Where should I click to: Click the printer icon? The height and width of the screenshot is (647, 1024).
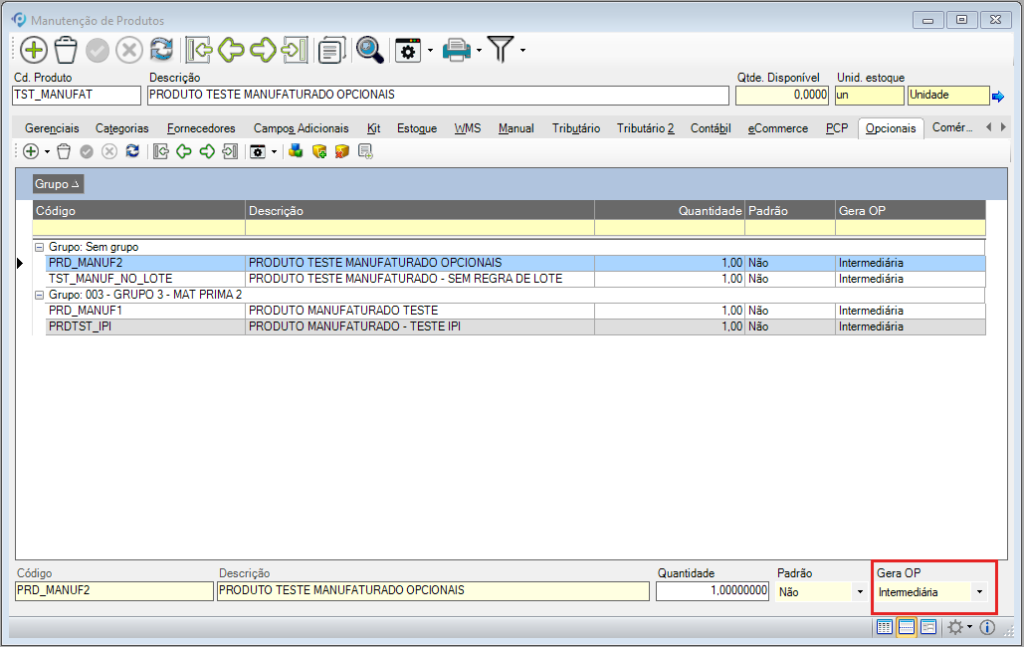457,50
